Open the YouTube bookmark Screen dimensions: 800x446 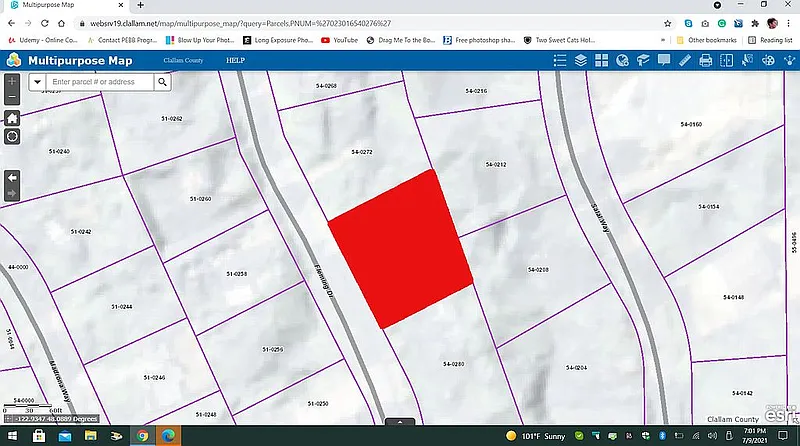click(x=339, y=40)
